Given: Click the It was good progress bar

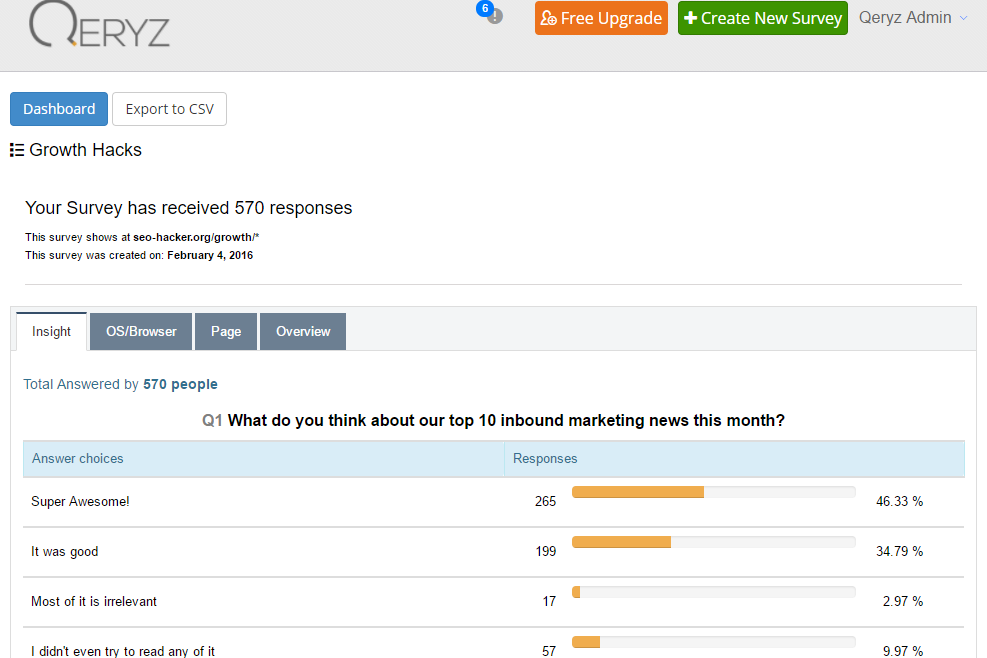Looking at the screenshot, I should click(x=713, y=542).
